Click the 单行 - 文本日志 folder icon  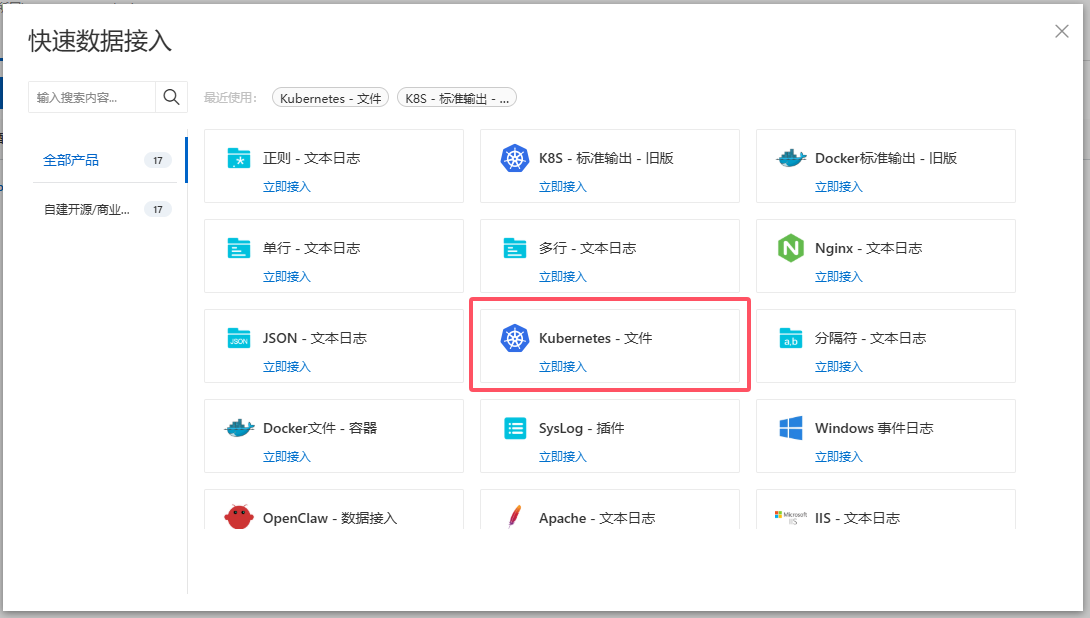coord(238,247)
